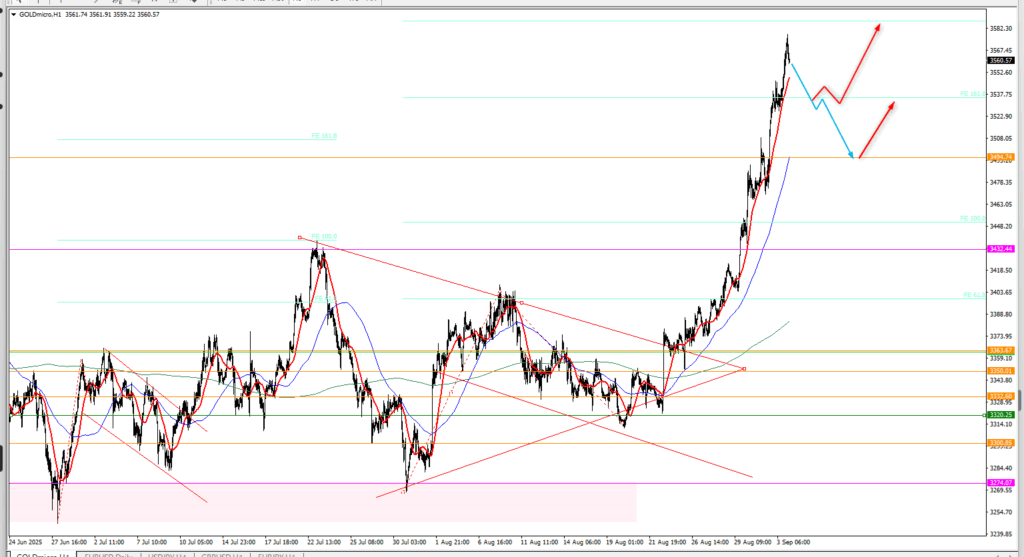Image resolution: width=1024 pixels, height=557 pixels.
Task: Click the topmost red upward arrow head
Action: click(878, 27)
